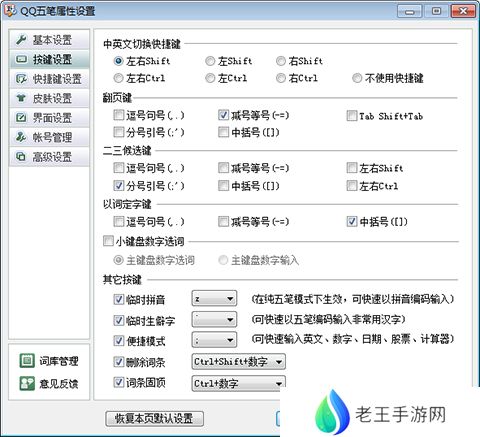Check 左右Ctrl under 二三候选键
This screenshot has width=480, height=437.
tap(352, 186)
